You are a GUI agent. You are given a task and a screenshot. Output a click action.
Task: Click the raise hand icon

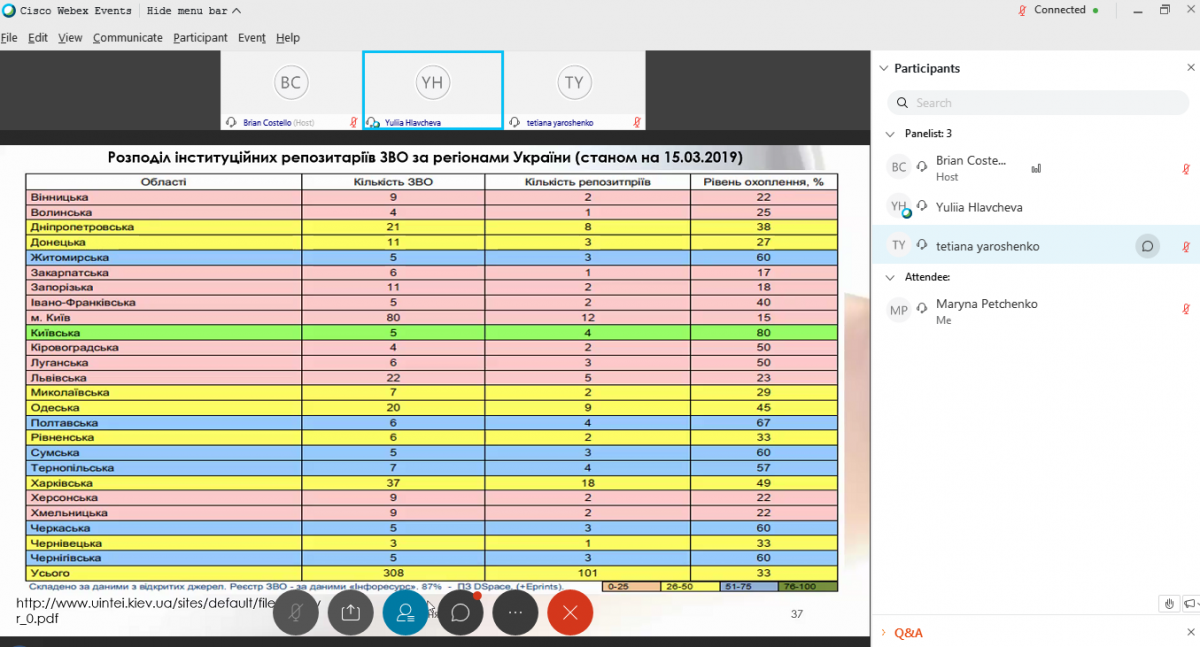(x=1169, y=603)
